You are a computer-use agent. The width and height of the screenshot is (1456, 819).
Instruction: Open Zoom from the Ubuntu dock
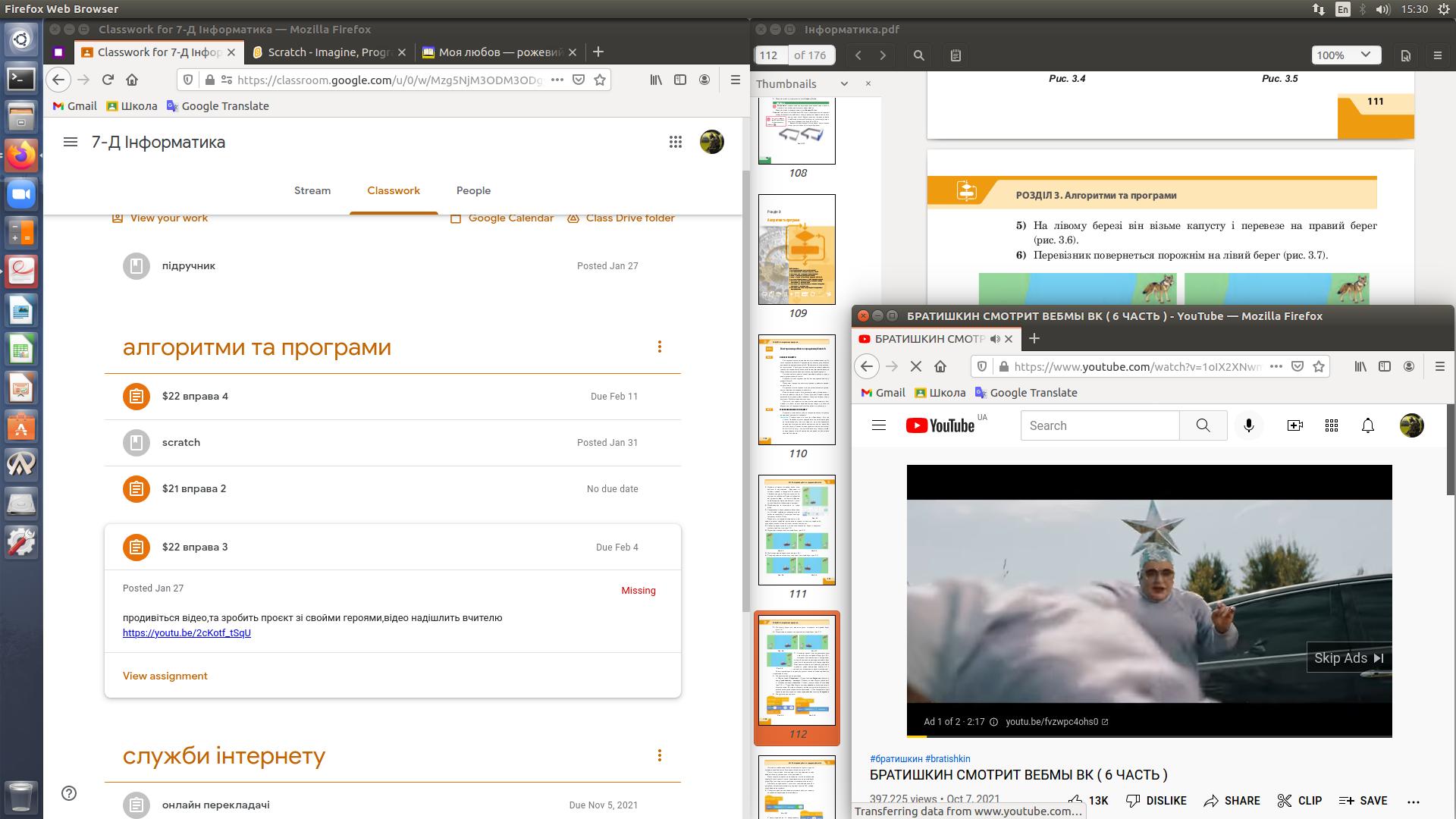pos(21,194)
